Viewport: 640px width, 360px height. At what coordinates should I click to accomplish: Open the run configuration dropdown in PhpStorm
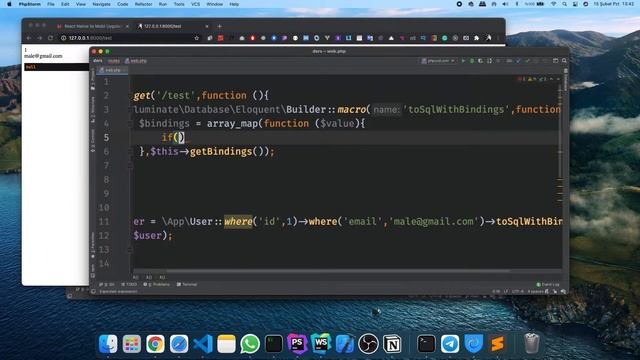pos(438,61)
